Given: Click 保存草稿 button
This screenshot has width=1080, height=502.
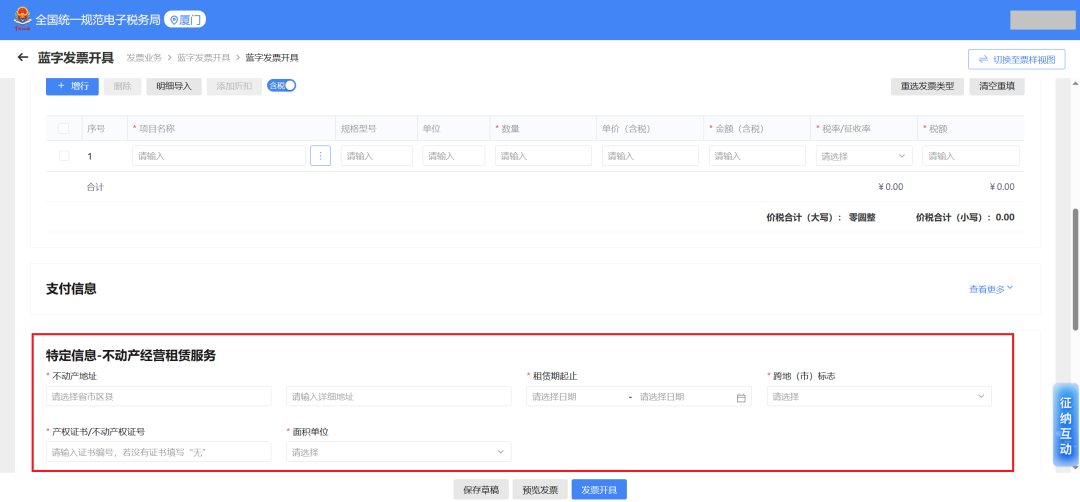Looking at the screenshot, I should point(481,490).
